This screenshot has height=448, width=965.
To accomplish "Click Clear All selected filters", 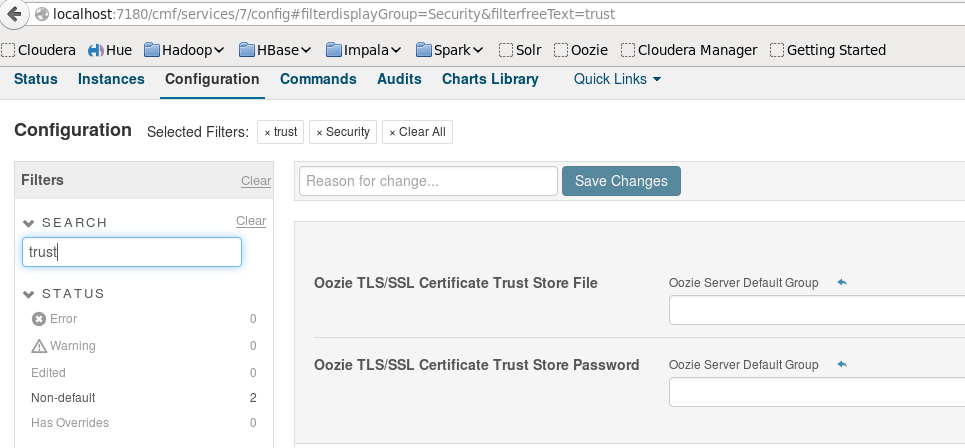I will [x=417, y=132].
